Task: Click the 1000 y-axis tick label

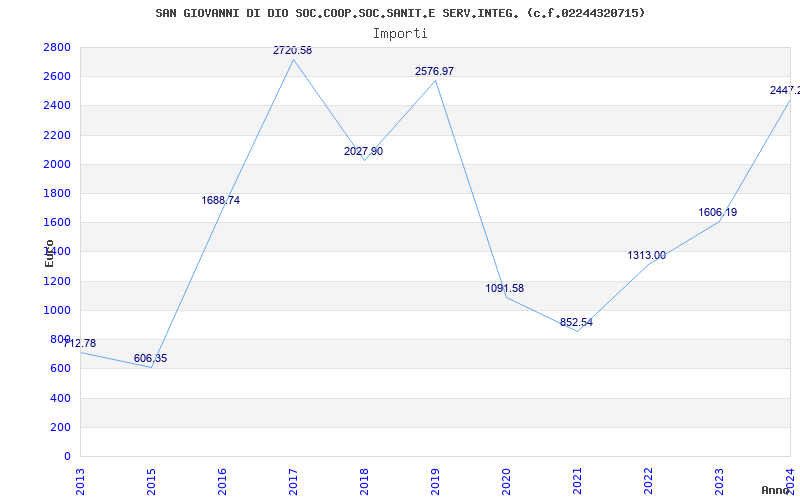Action: tap(57, 310)
